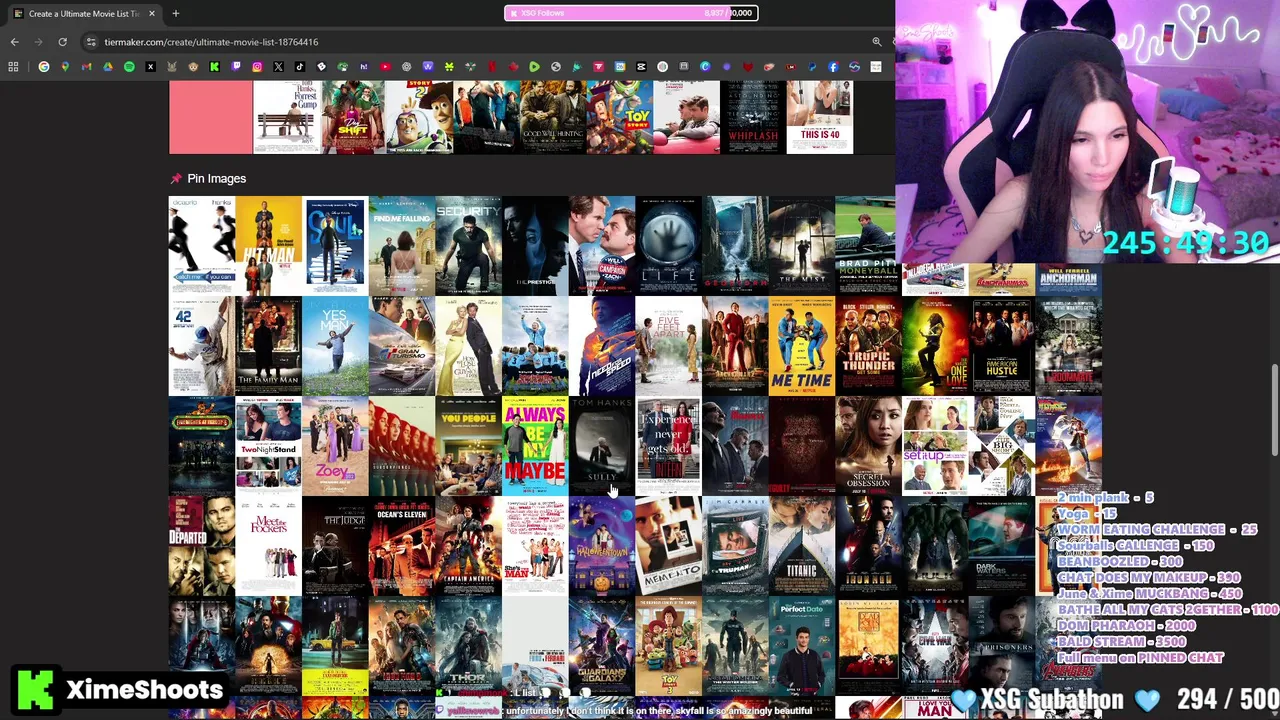Screen dimensions: 1280x720
Task: Open the Google bookmark
Action: pyautogui.click(x=43, y=67)
